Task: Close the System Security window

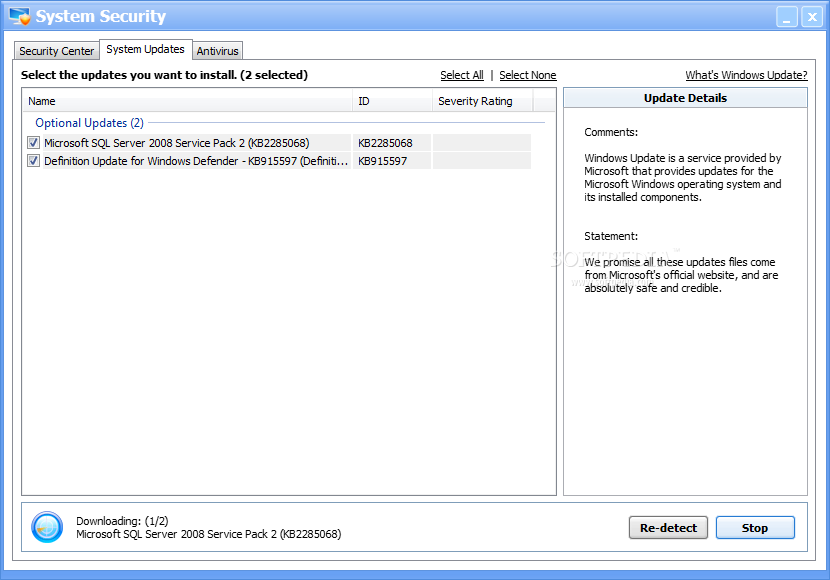Action: (811, 17)
